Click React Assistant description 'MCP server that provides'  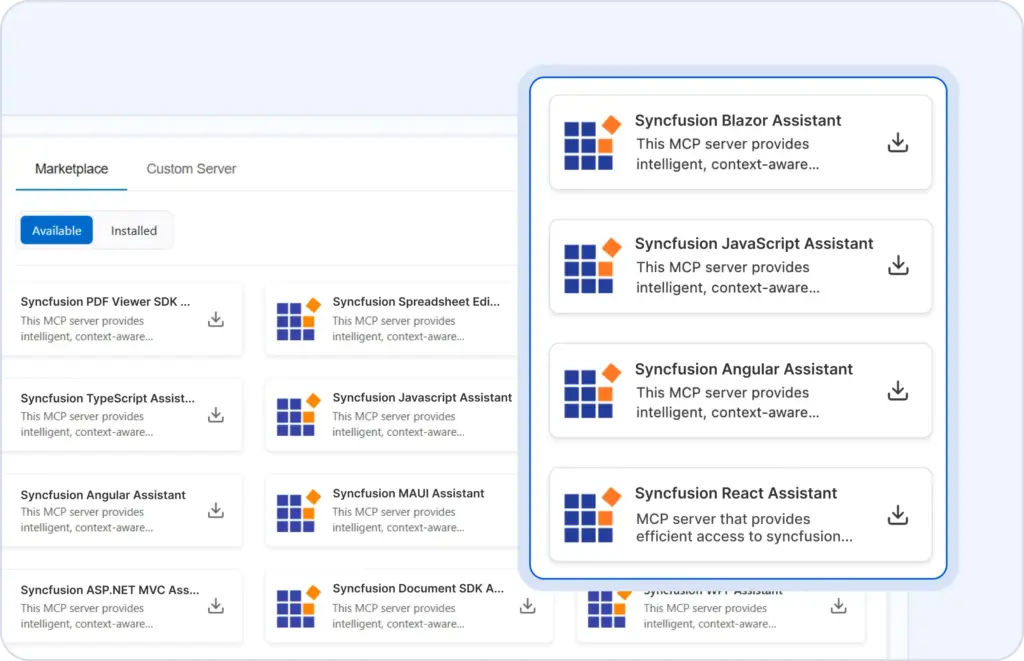click(723, 519)
